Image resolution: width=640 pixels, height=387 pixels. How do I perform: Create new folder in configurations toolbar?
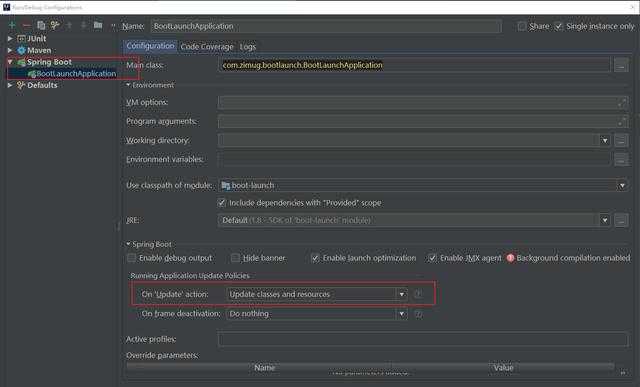(98, 25)
